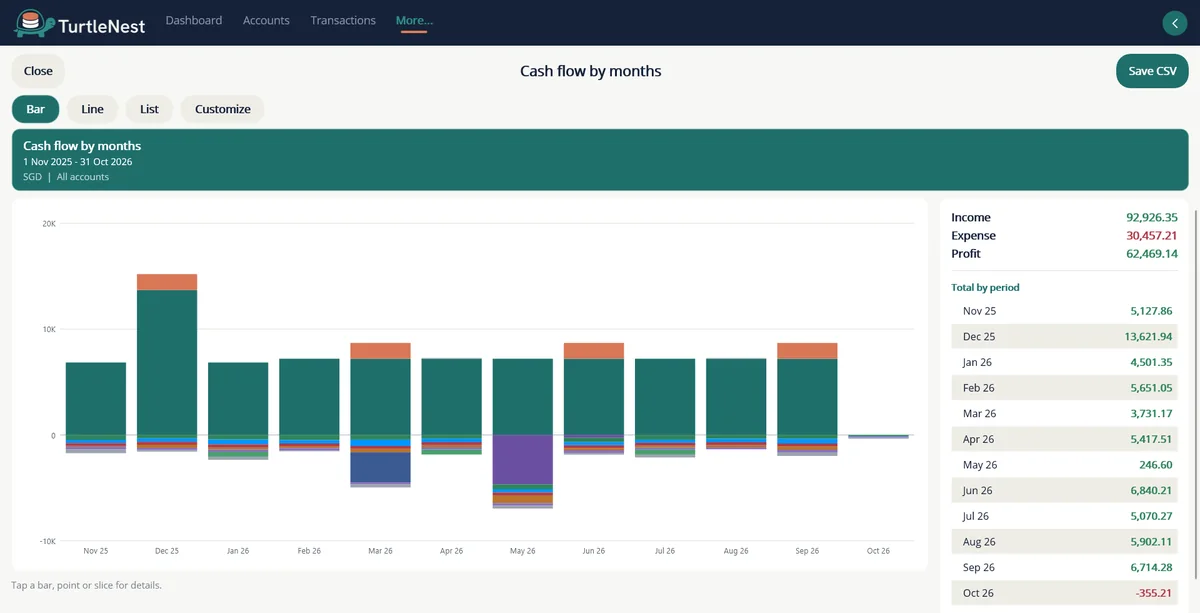Click the Jan 26 total row
The height and width of the screenshot is (613, 1200).
[1064, 362]
